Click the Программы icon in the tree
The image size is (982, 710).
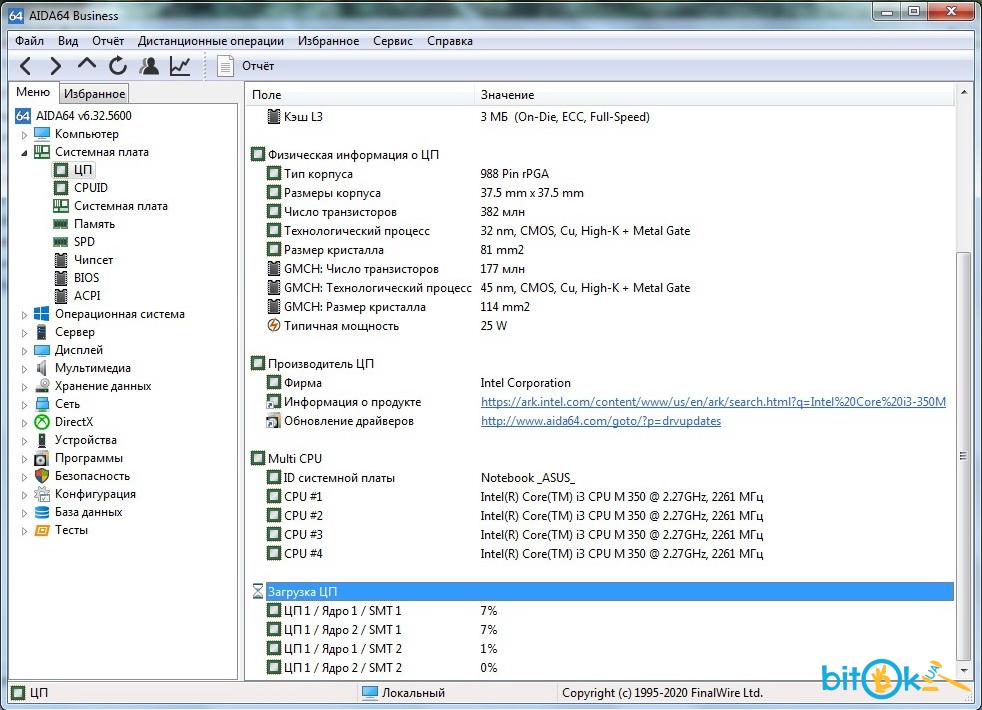(x=42, y=458)
